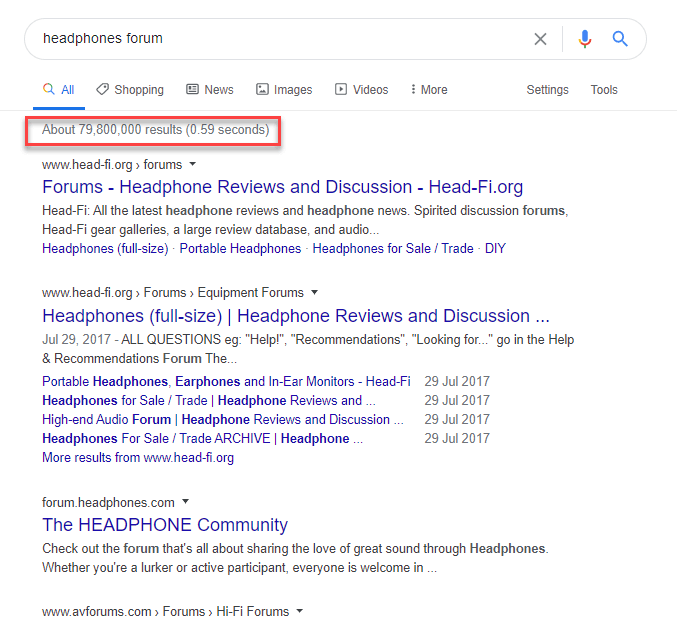Open search Tools
Screen dimensions: 677x628
(x=604, y=90)
